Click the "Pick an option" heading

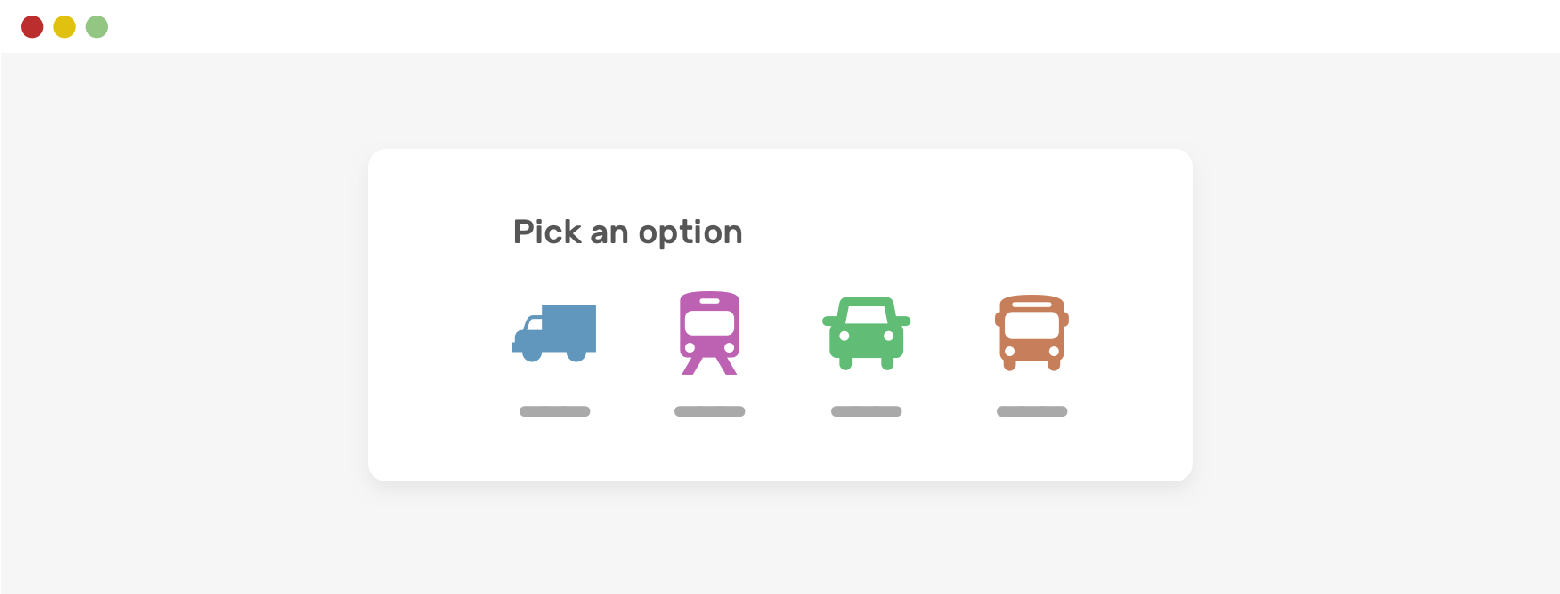coord(627,232)
